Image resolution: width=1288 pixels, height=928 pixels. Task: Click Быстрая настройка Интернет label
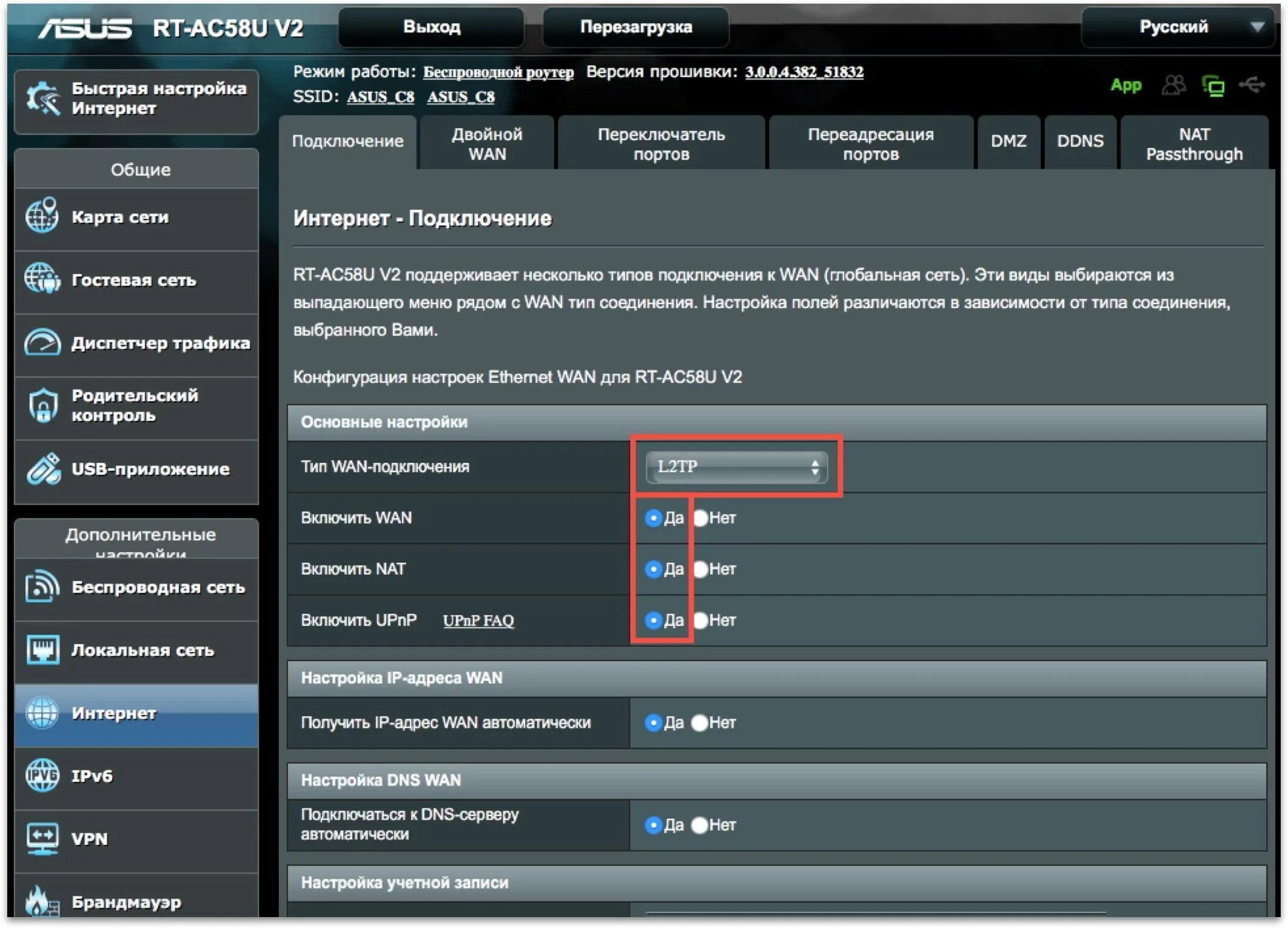(x=159, y=98)
